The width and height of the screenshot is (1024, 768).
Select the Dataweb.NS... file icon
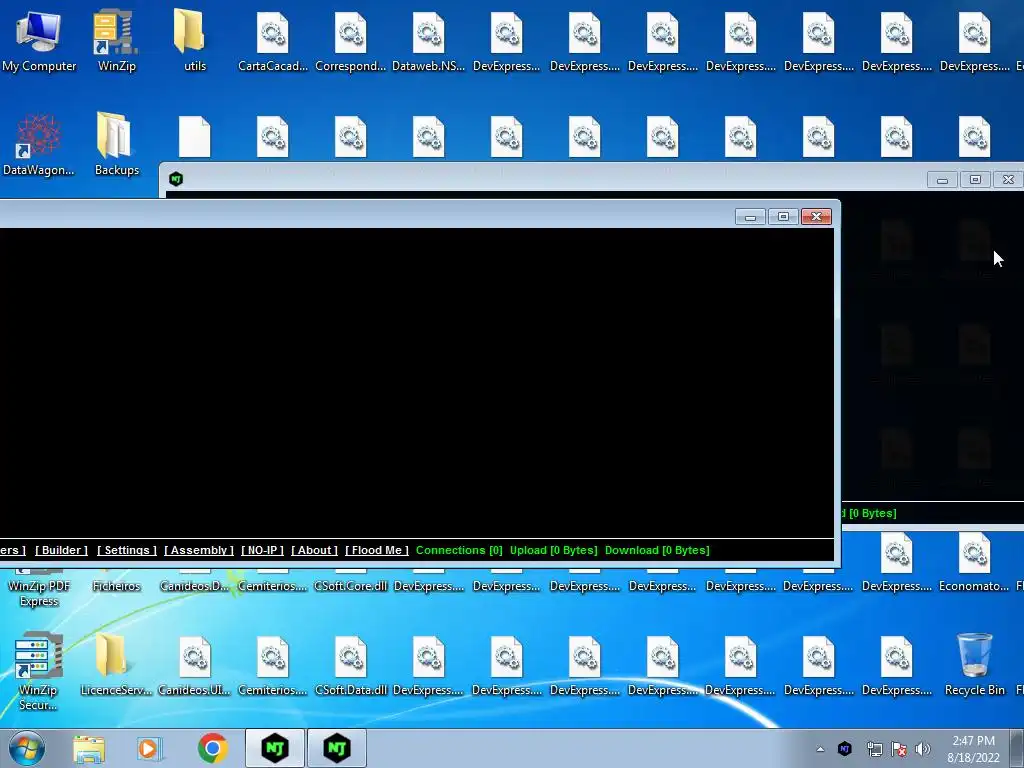428,40
